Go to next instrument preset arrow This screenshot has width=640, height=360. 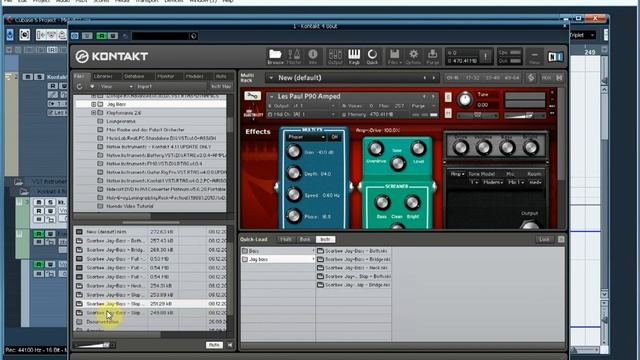point(433,97)
